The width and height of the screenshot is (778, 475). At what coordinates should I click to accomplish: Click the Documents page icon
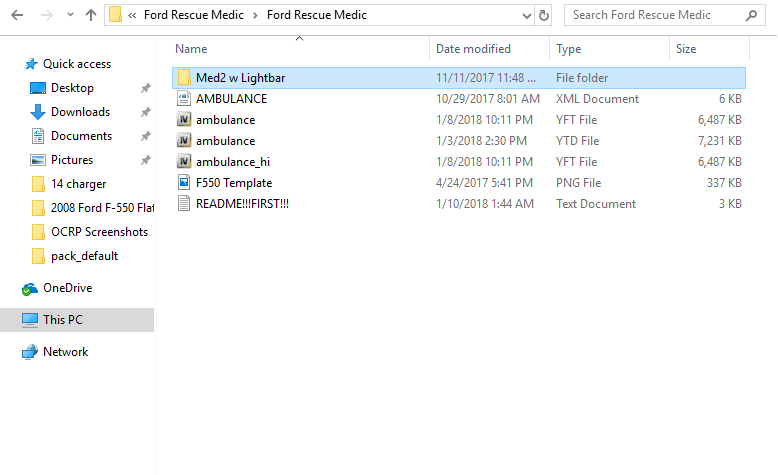(x=38, y=136)
